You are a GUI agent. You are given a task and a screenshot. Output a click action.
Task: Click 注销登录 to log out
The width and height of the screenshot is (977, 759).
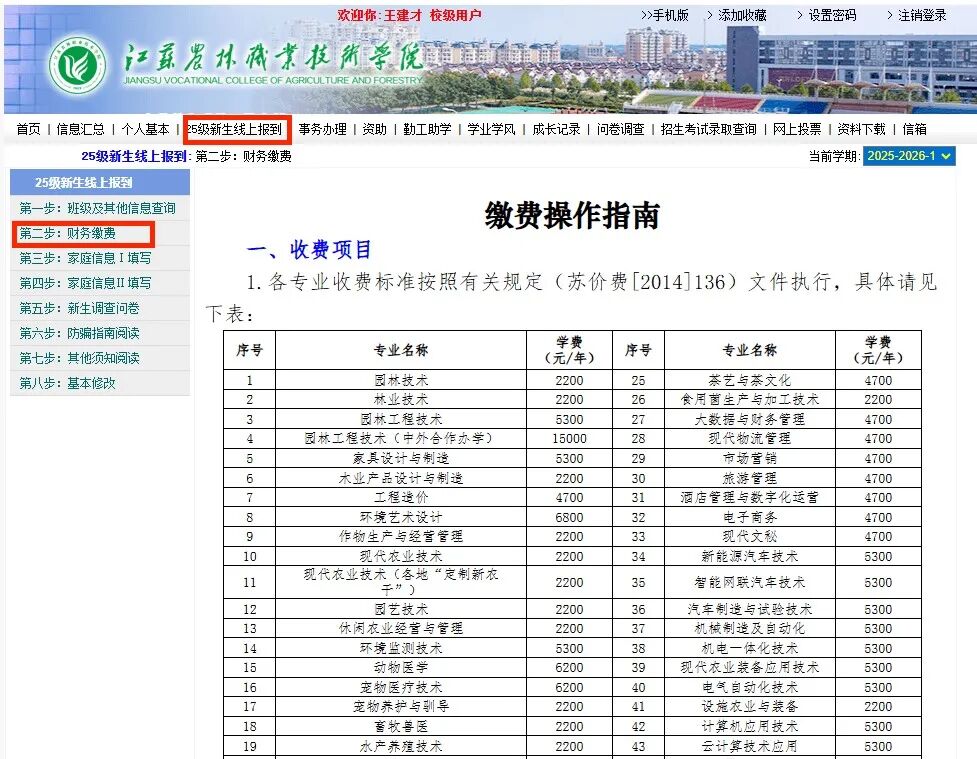coord(921,15)
